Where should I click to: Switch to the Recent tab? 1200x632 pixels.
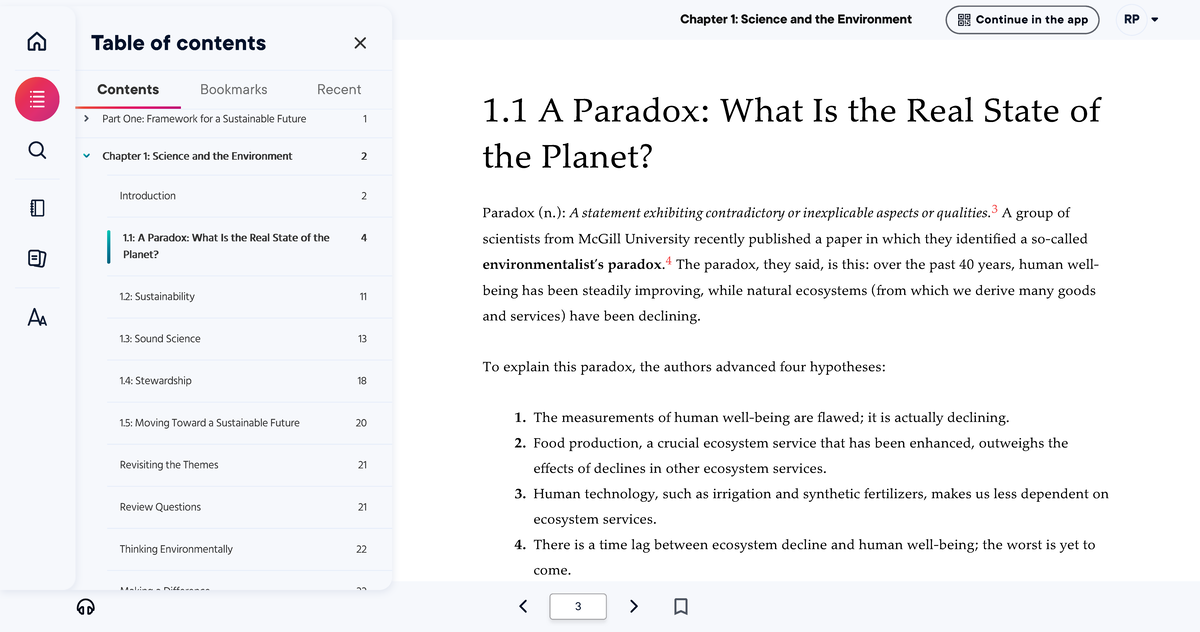click(339, 90)
